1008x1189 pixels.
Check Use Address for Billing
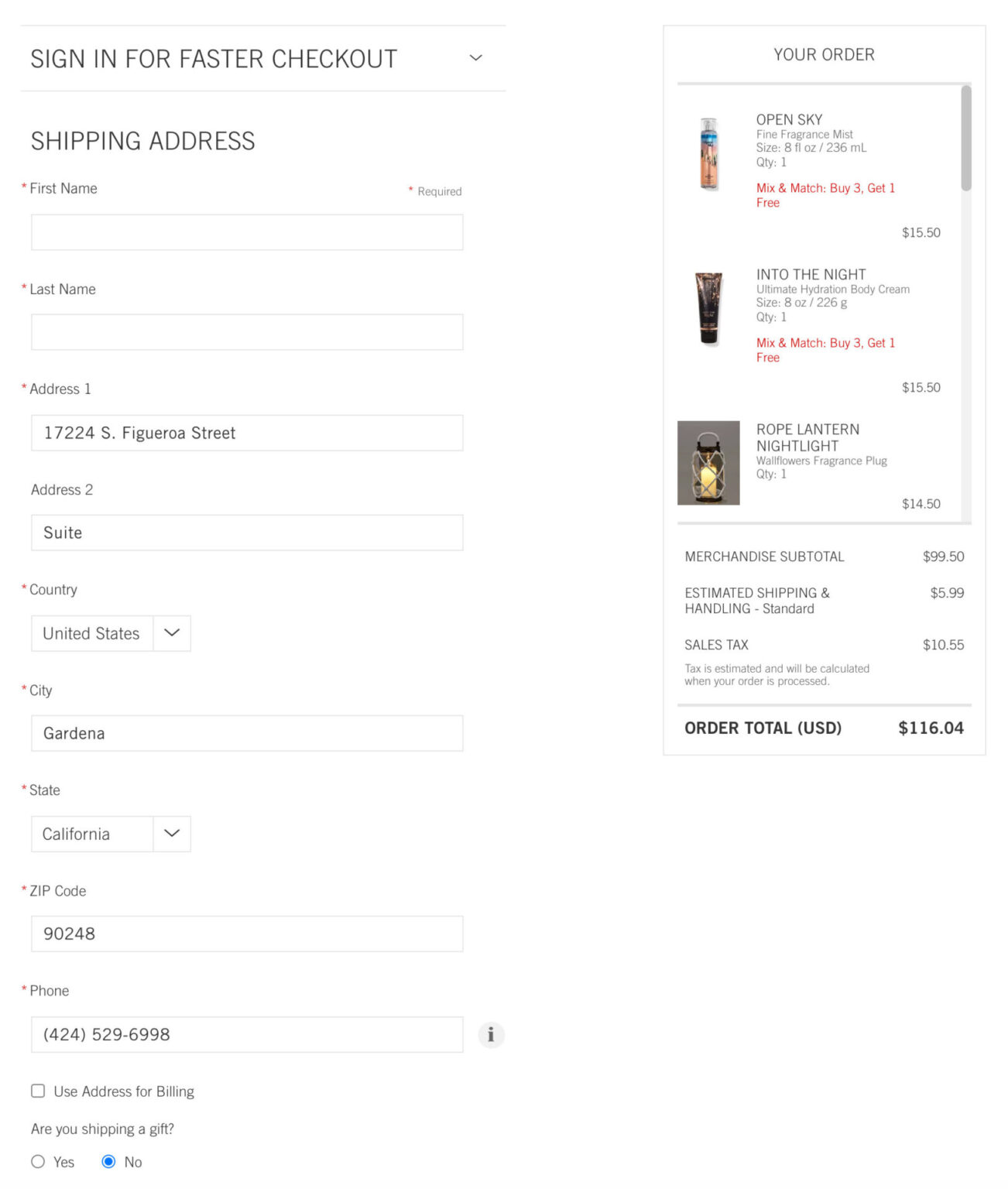tap(38, 1091)
